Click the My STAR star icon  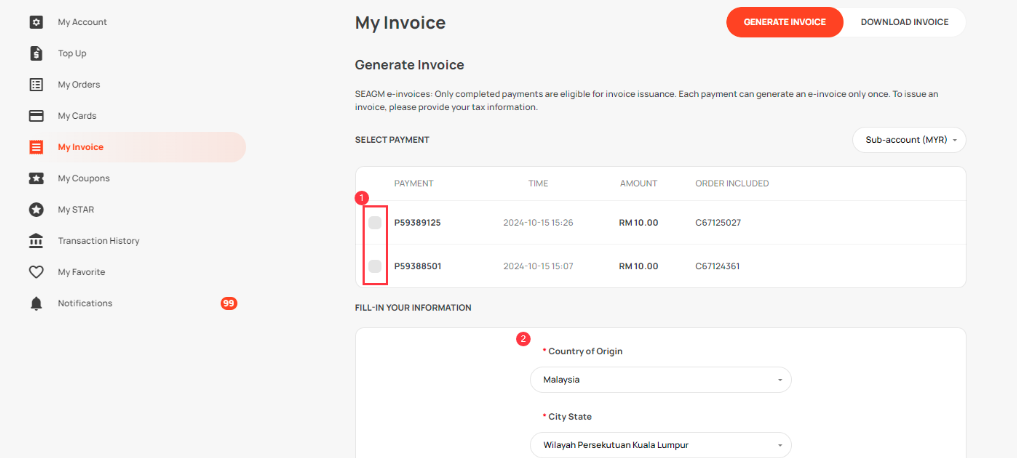click(36, 210)
